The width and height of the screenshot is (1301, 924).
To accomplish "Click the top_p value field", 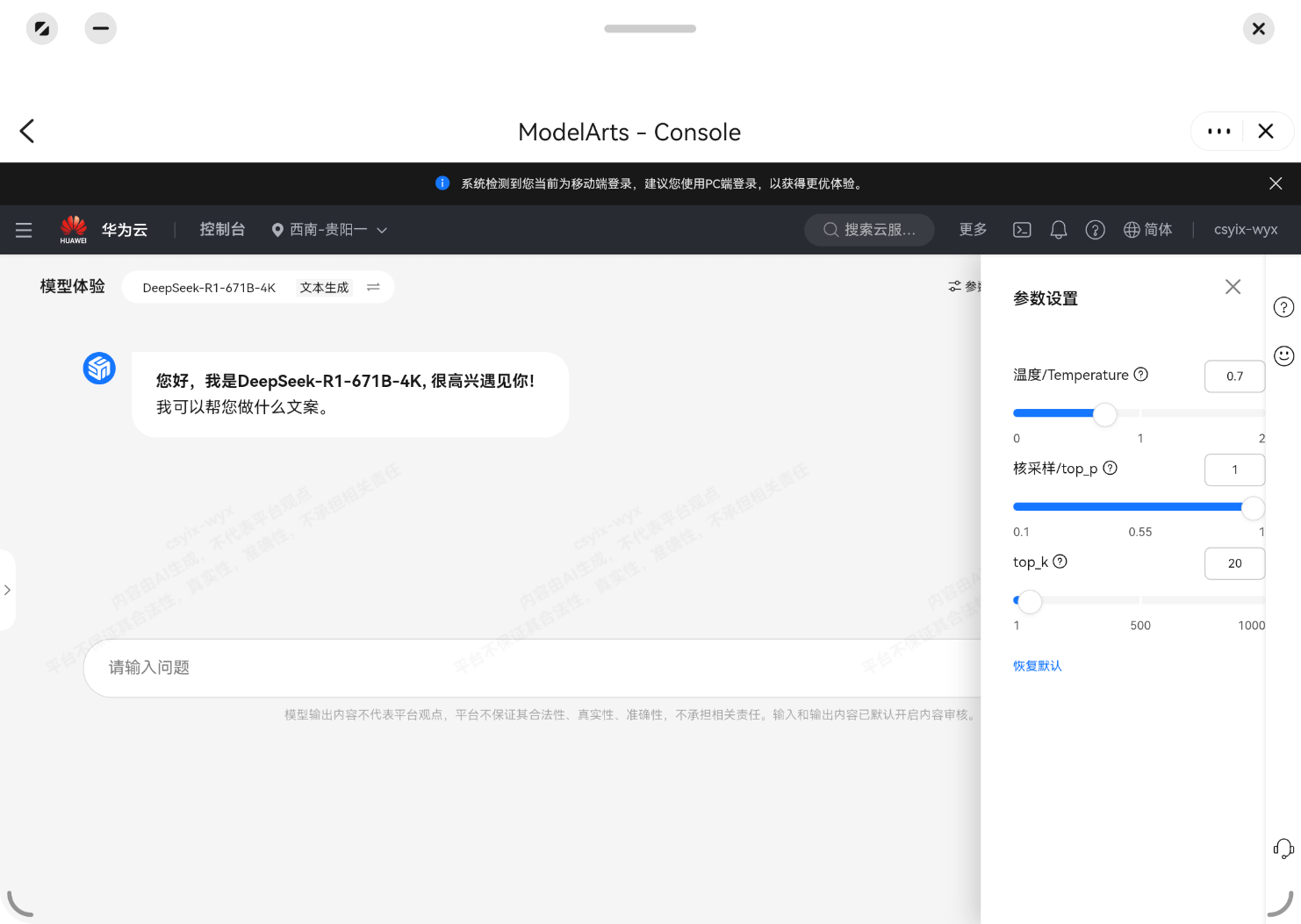I will pos(1234,470).
